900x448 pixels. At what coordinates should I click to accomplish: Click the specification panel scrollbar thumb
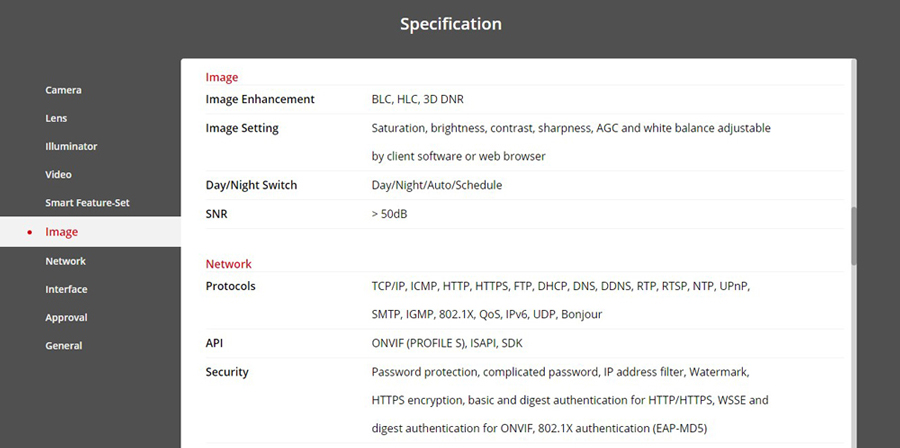point(853,235)
